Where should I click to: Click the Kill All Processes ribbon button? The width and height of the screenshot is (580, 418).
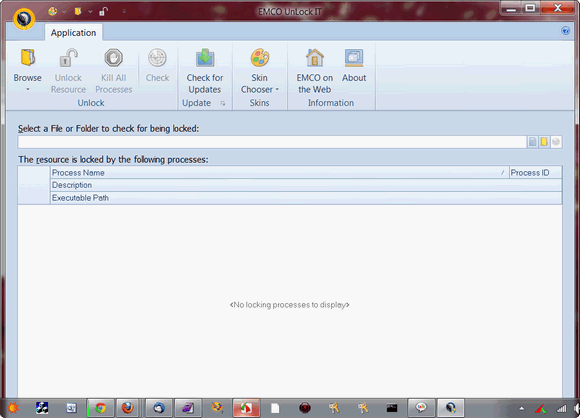click(x=114, y=71)
